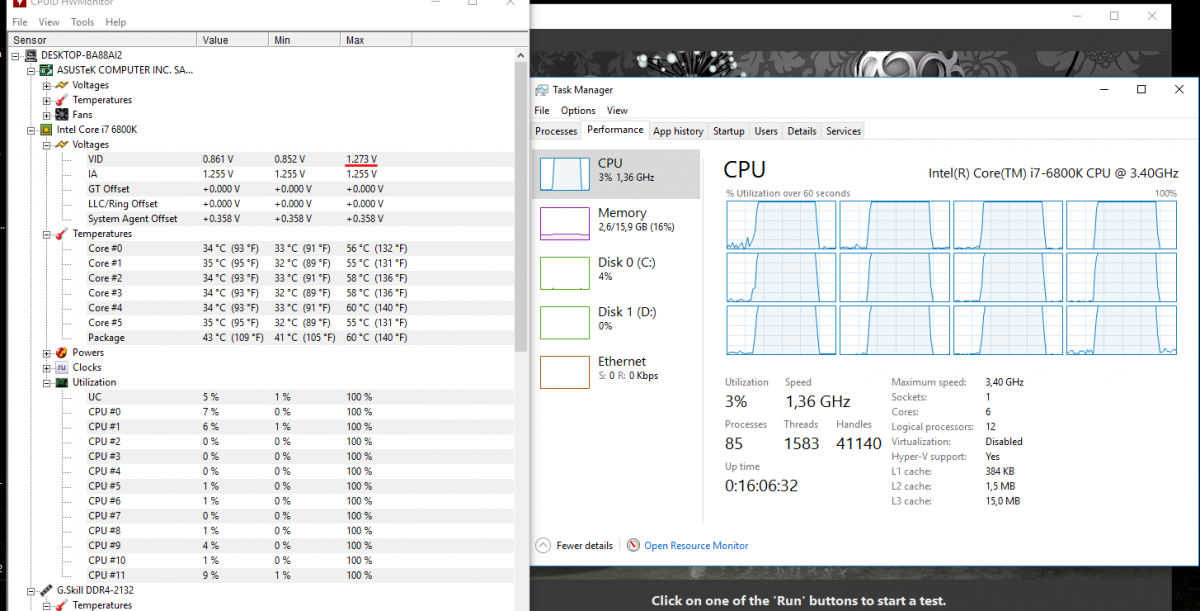
Task: Switch to the Services tab
Action: (843, 131)
